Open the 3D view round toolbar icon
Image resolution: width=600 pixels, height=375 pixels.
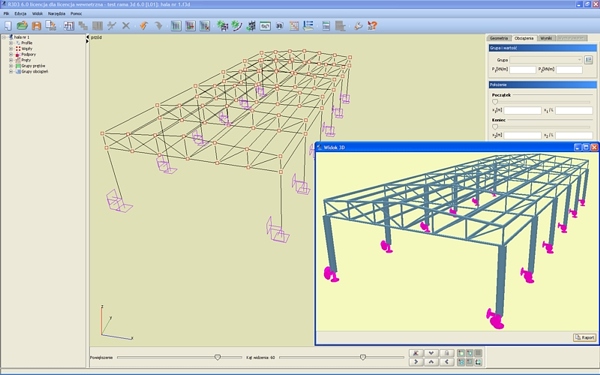279,26
